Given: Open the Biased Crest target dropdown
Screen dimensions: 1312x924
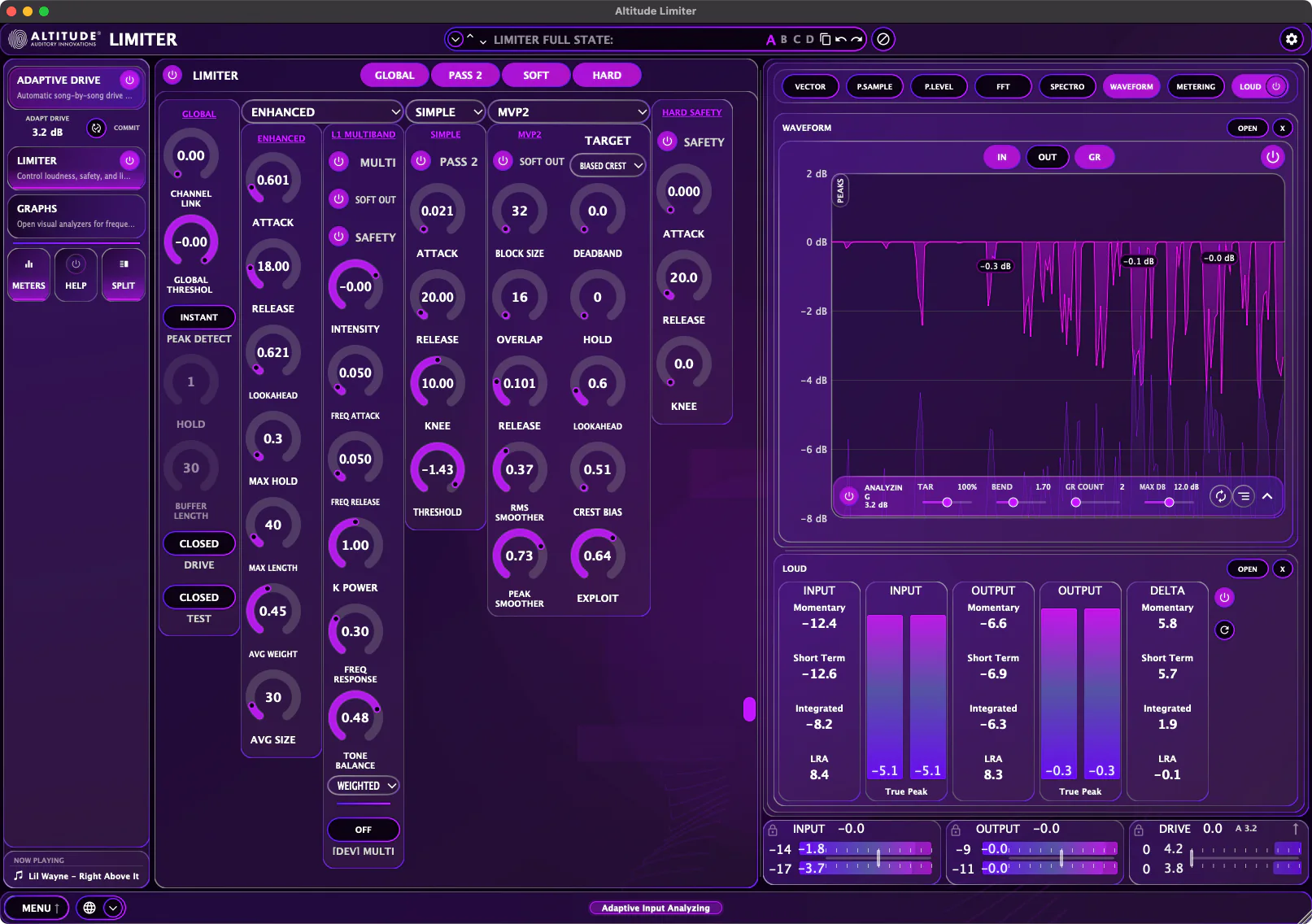Looking at the screenshot, I should coord(608,165).
